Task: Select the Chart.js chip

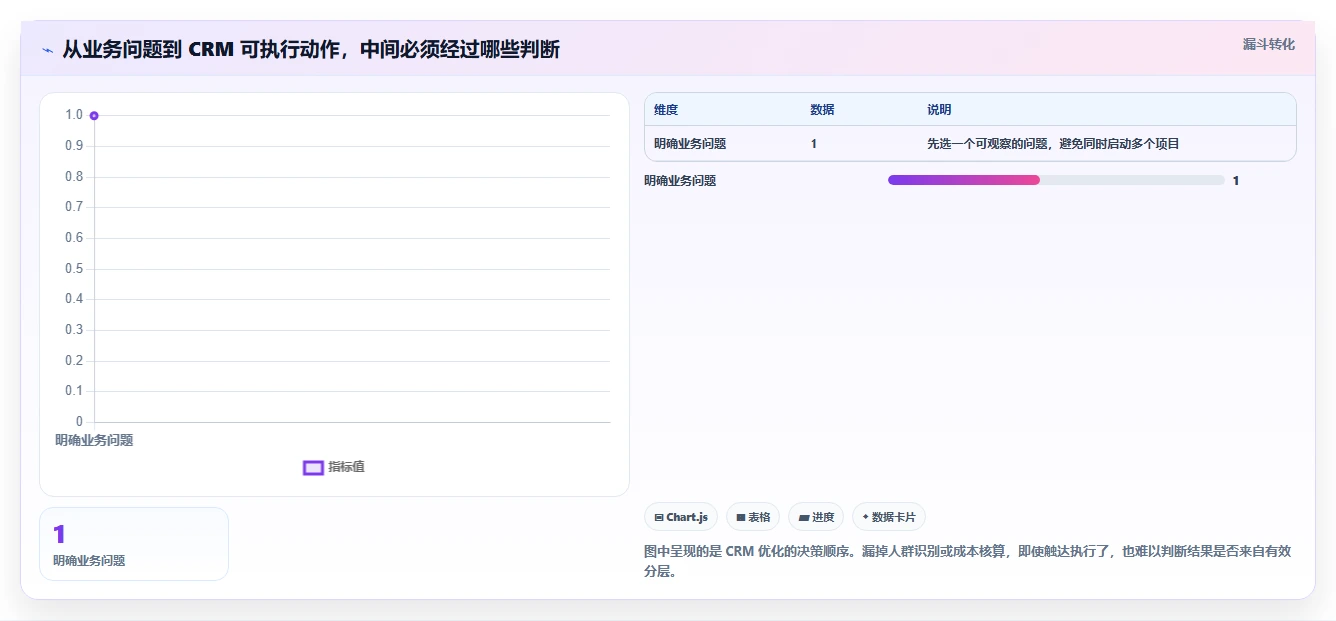Action: (681, 517)
